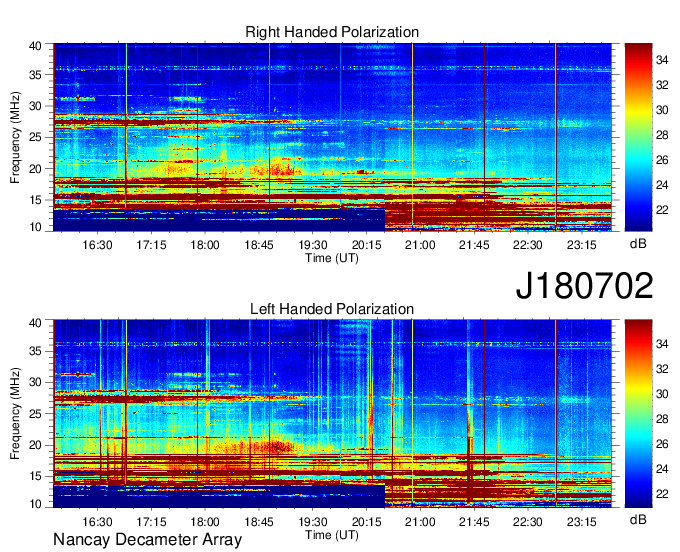680x552 pixels.
Task: Click the 21:45 time tick of Right Handed plot
Action: pos(474,245)
